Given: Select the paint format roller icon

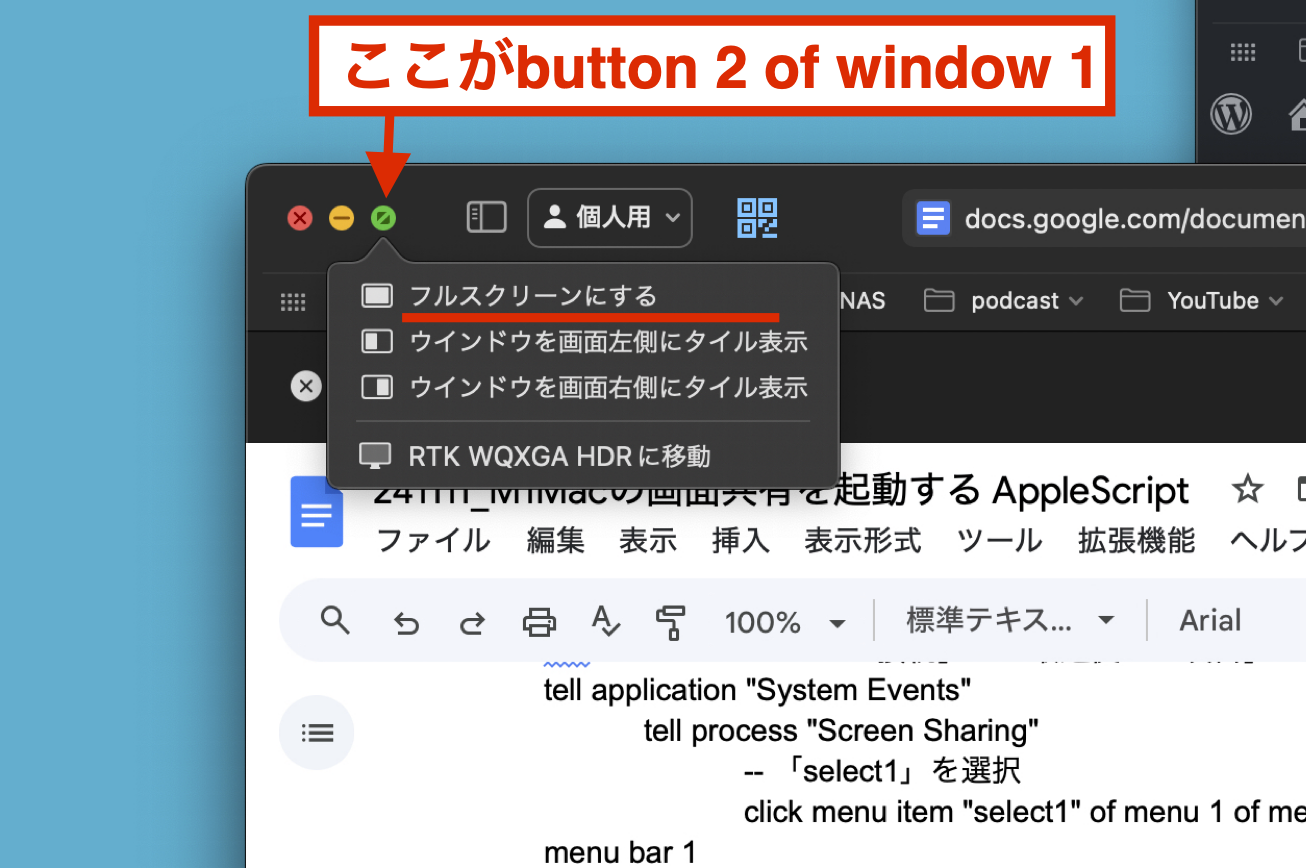Looking at the screenshot, I should (670, 622).
